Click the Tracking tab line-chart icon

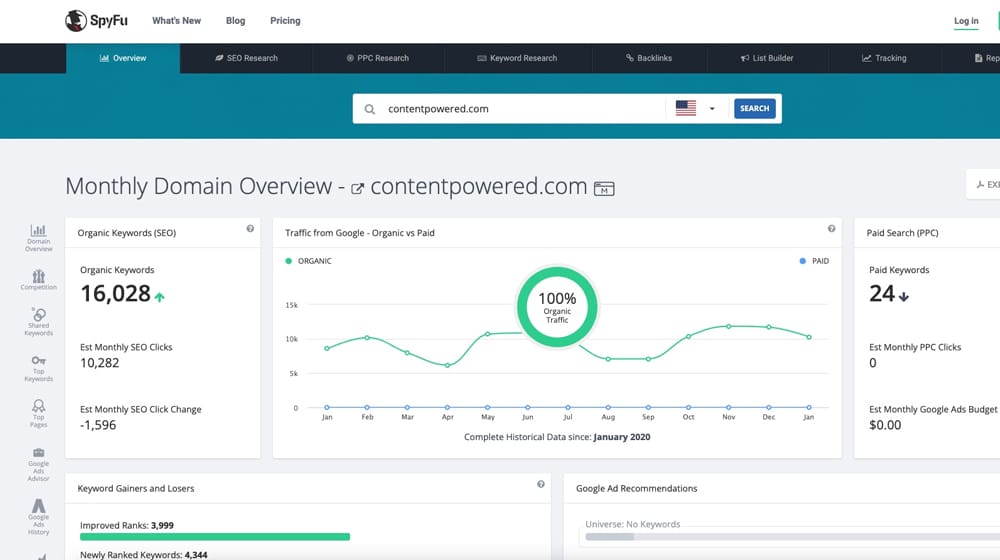866,58
